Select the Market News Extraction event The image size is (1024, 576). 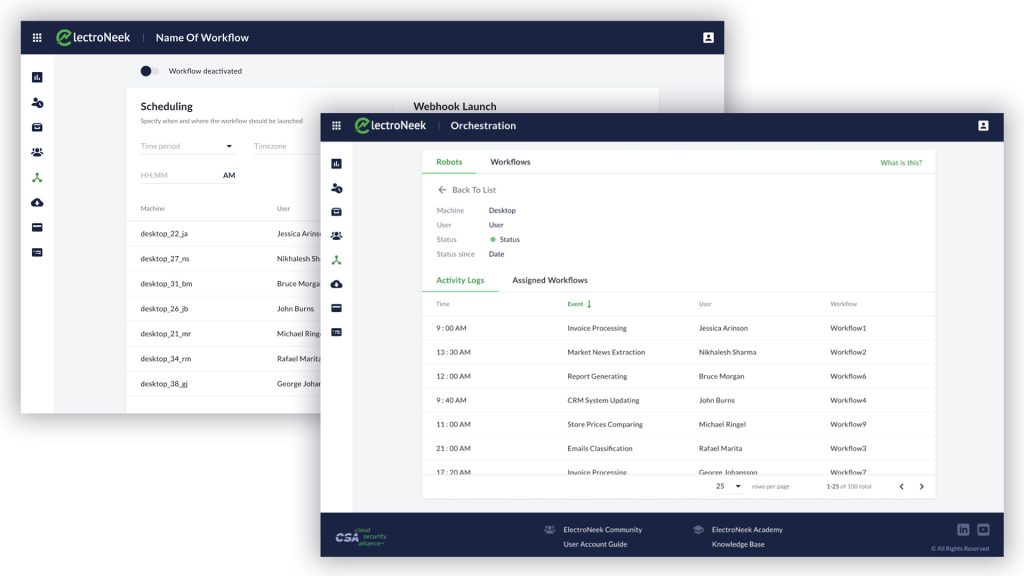(606, 352)
